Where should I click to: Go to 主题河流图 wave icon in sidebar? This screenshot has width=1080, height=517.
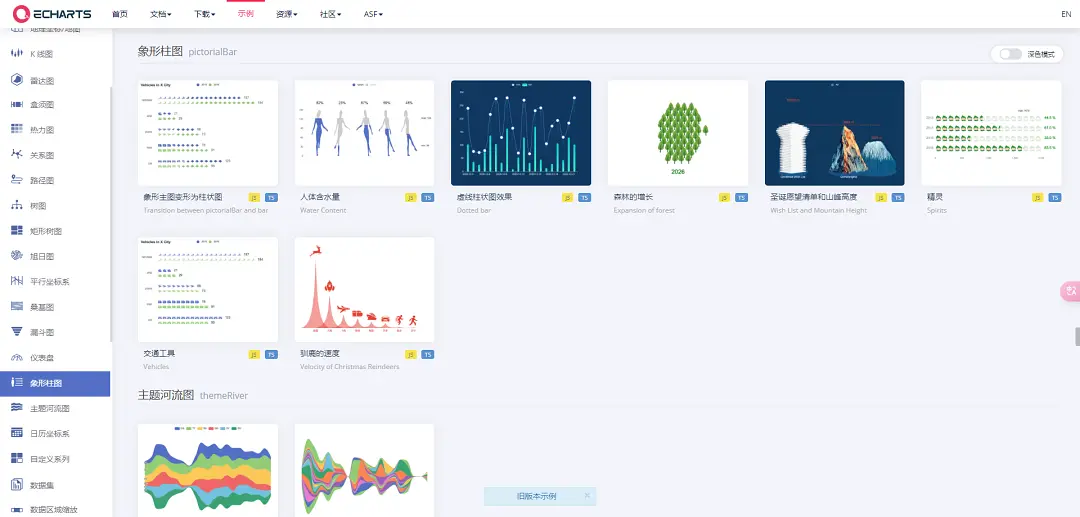pos(17,408)
